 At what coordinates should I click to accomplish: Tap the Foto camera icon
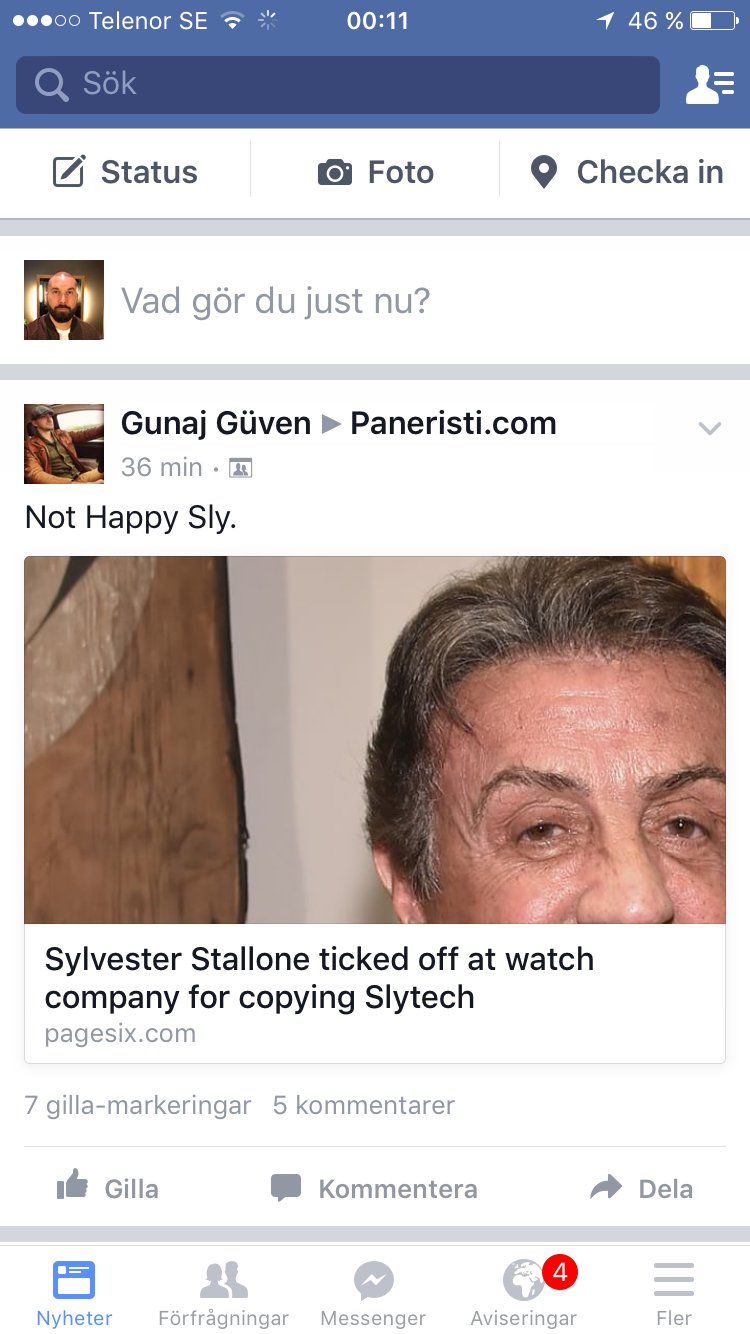pos(335,173)
